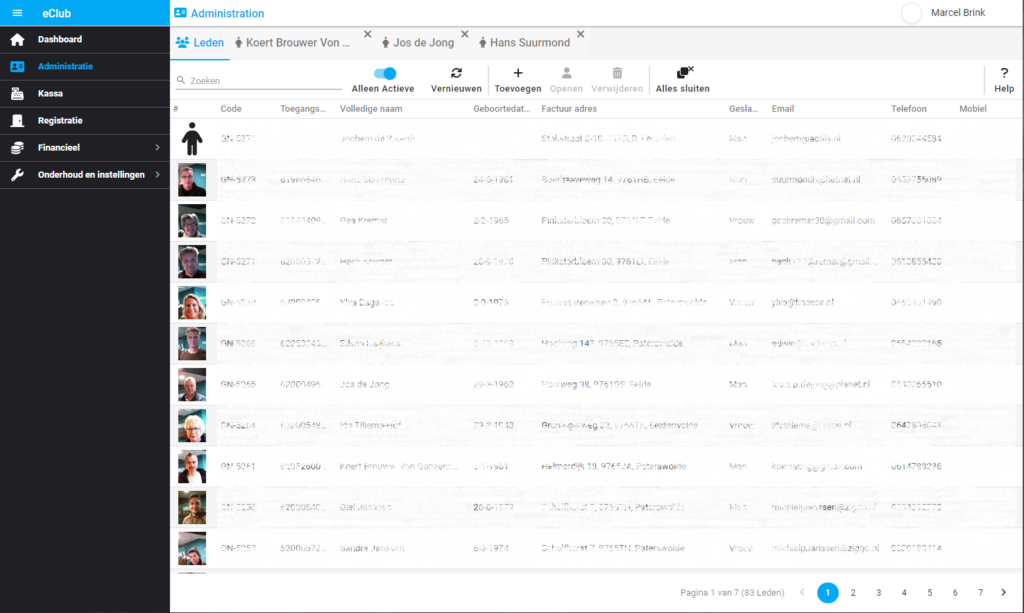Open Kassa cash register in sidebar
The height and width of the screenshot is (613, 1024).
(17, 94)
